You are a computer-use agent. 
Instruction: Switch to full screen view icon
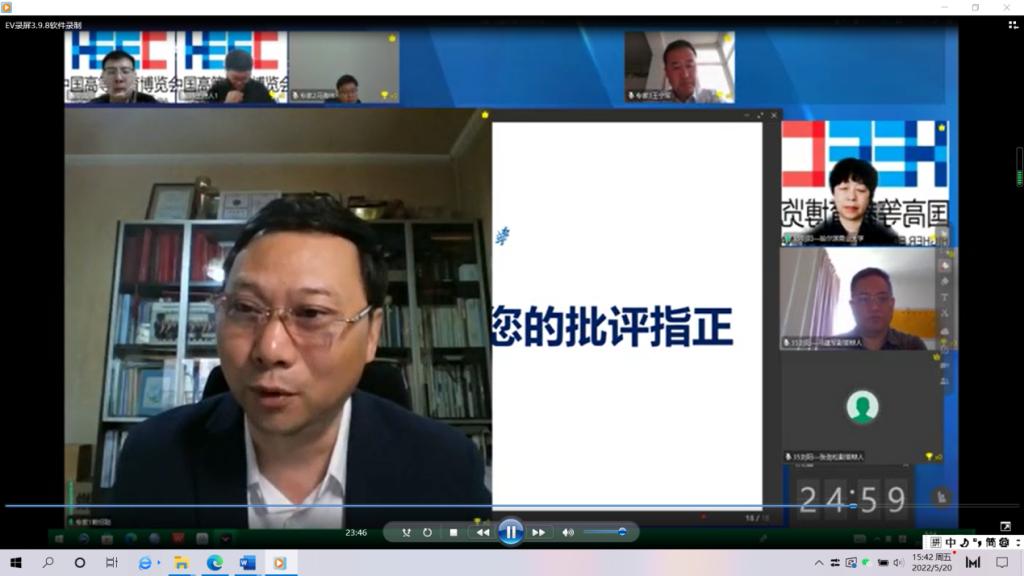(1005, 526)
